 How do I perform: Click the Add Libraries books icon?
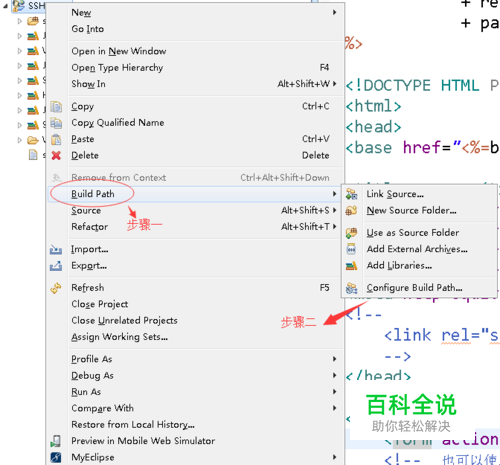pyautogui.click(x=351, y=266)
